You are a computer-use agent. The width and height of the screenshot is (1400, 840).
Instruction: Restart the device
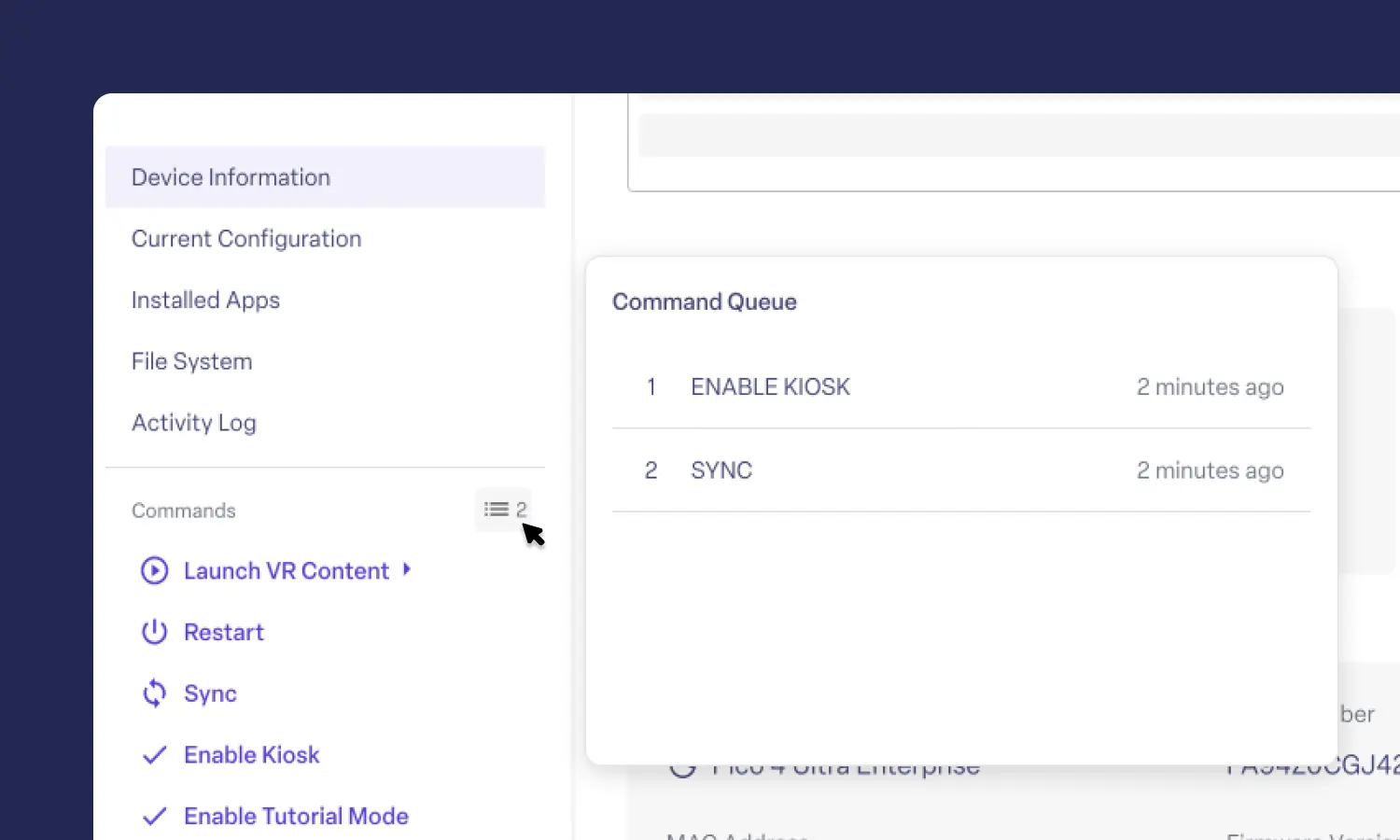[224, 633]
